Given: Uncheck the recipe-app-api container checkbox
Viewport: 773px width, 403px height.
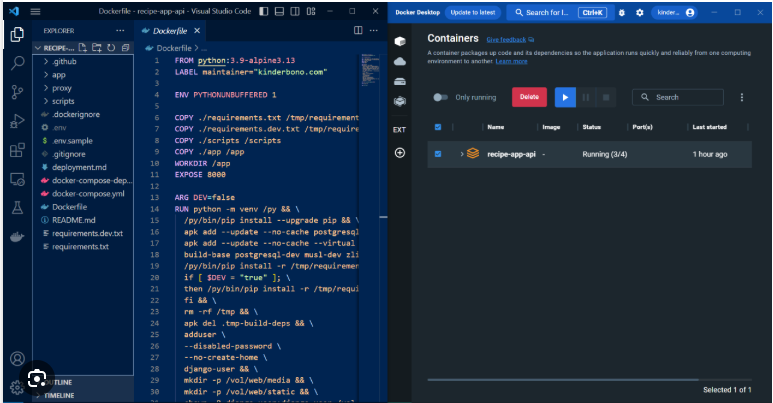Looking at the screenshot, I should (x=438, y=154).
